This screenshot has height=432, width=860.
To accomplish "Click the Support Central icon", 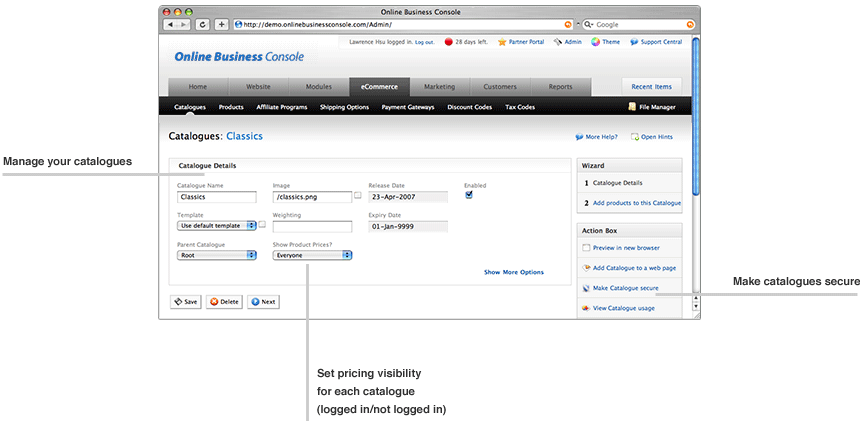I will [x=634, y=42].
